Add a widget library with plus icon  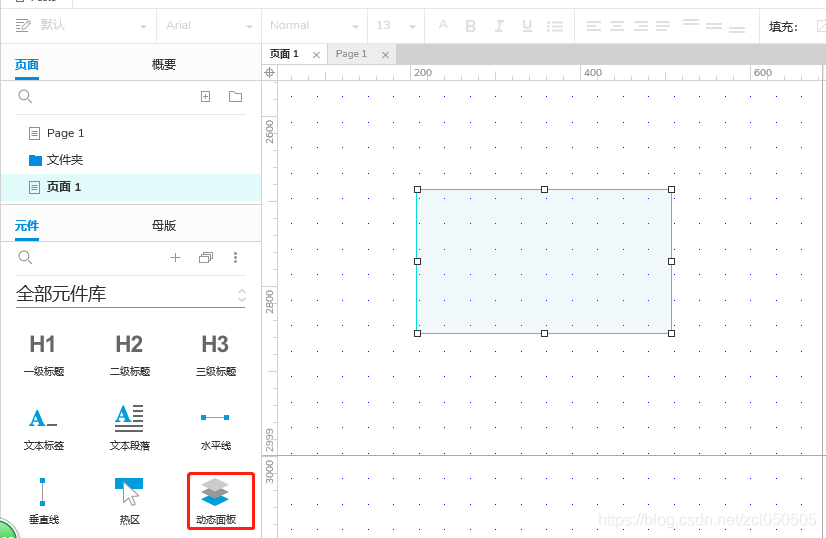175,257
